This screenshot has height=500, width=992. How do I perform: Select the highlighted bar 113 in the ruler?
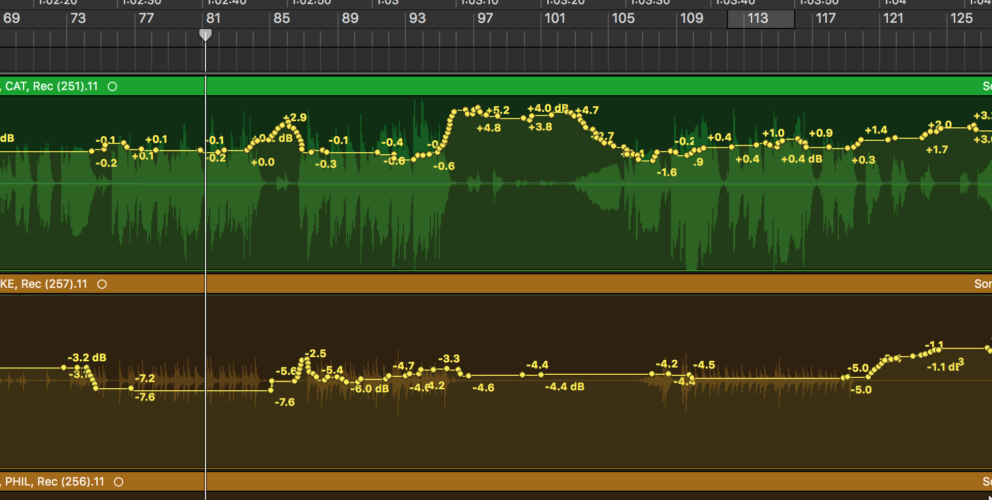pyautogui.click(x=761, y=19)
